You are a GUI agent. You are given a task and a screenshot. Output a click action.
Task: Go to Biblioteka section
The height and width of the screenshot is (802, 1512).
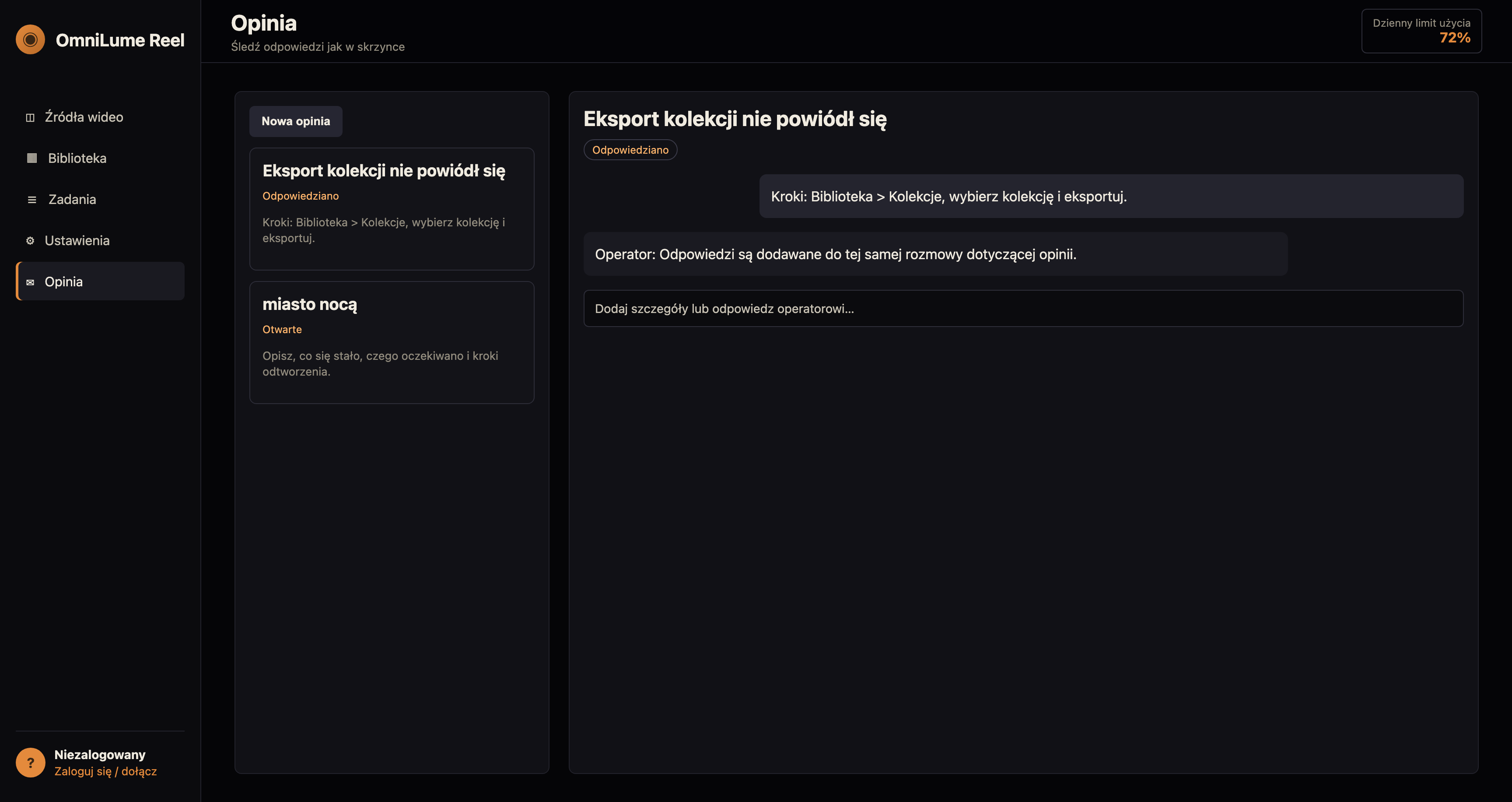coord(100,158)
